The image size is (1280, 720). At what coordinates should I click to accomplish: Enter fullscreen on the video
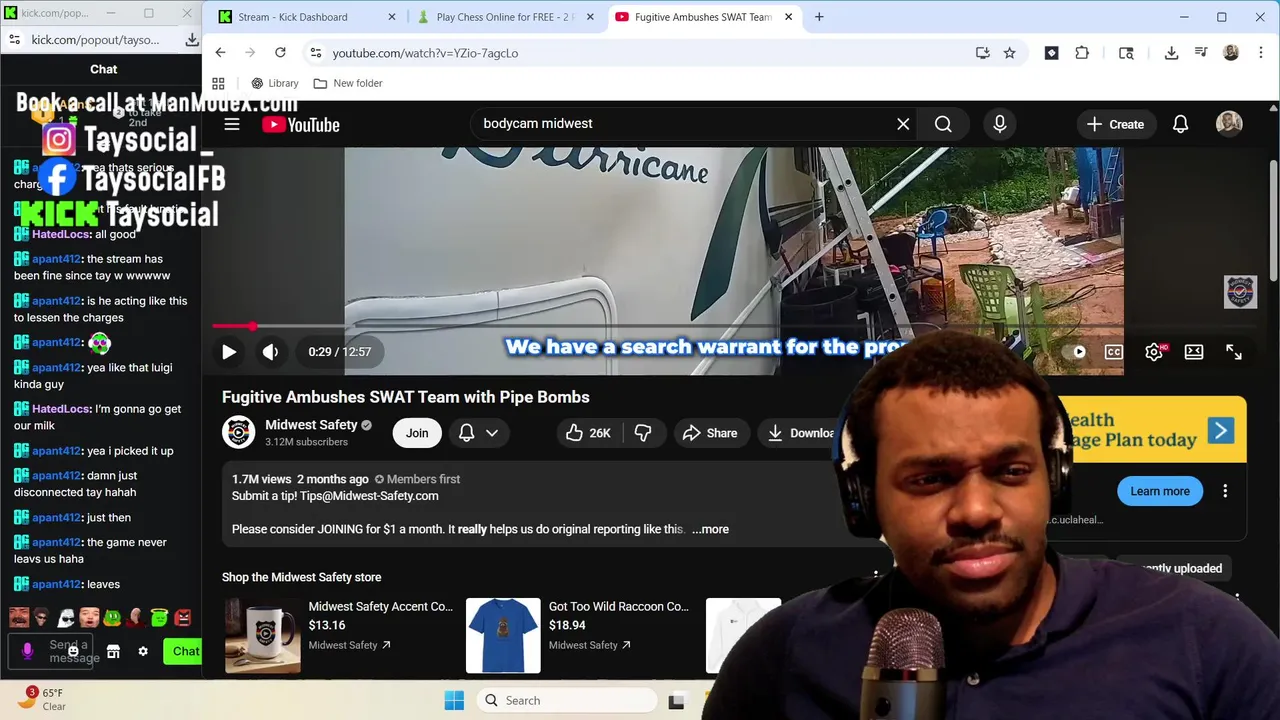[1234, 352]
